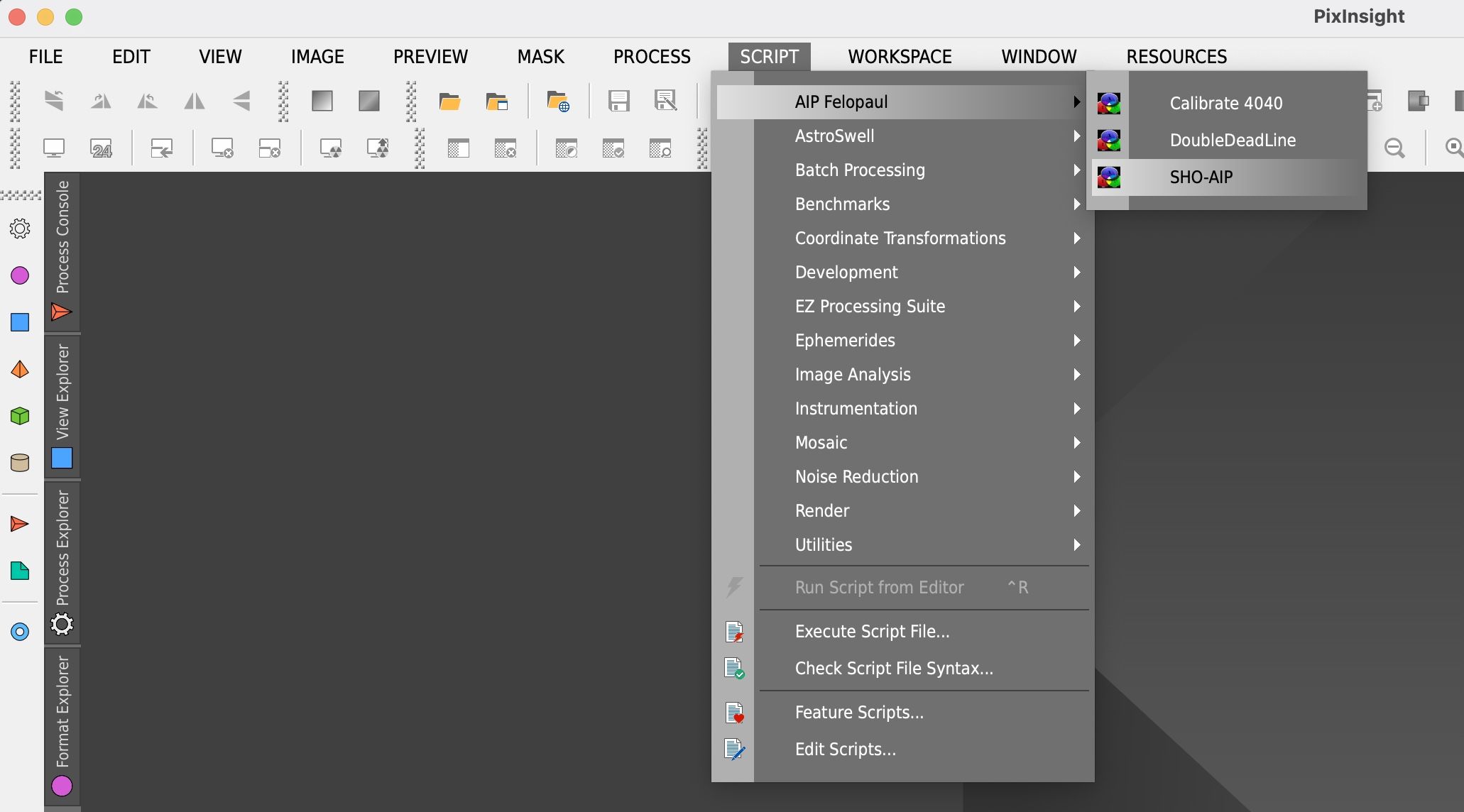Open the WINDOW menu
Screen dimensions: 1464x812
1039,57
